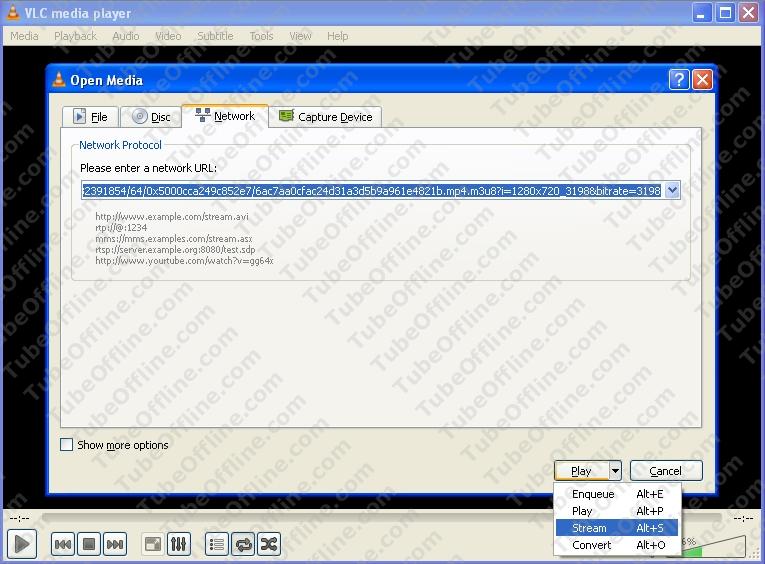Maximize the VLC media player window
Viewport: 765px width, 564px height.
(x=725, y=13)
